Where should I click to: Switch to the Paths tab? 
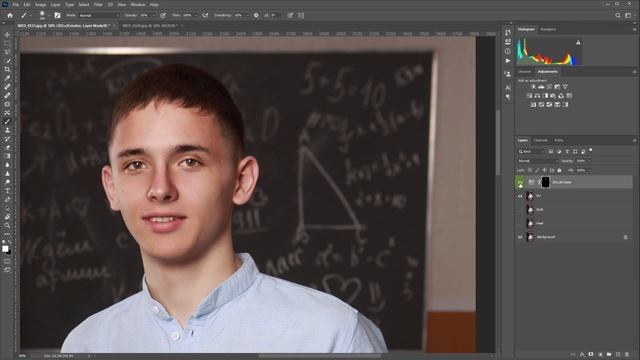pyautogui.click(x=559, y=140)
